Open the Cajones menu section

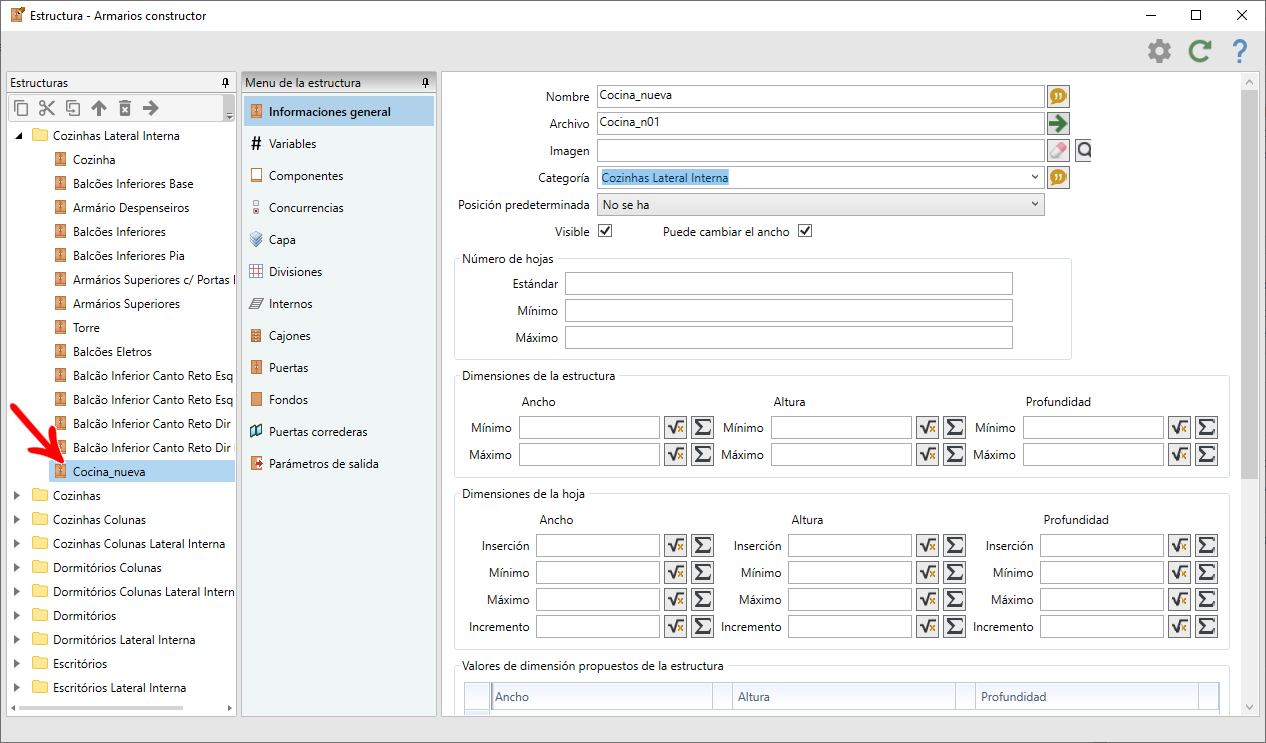pos(338,336)
